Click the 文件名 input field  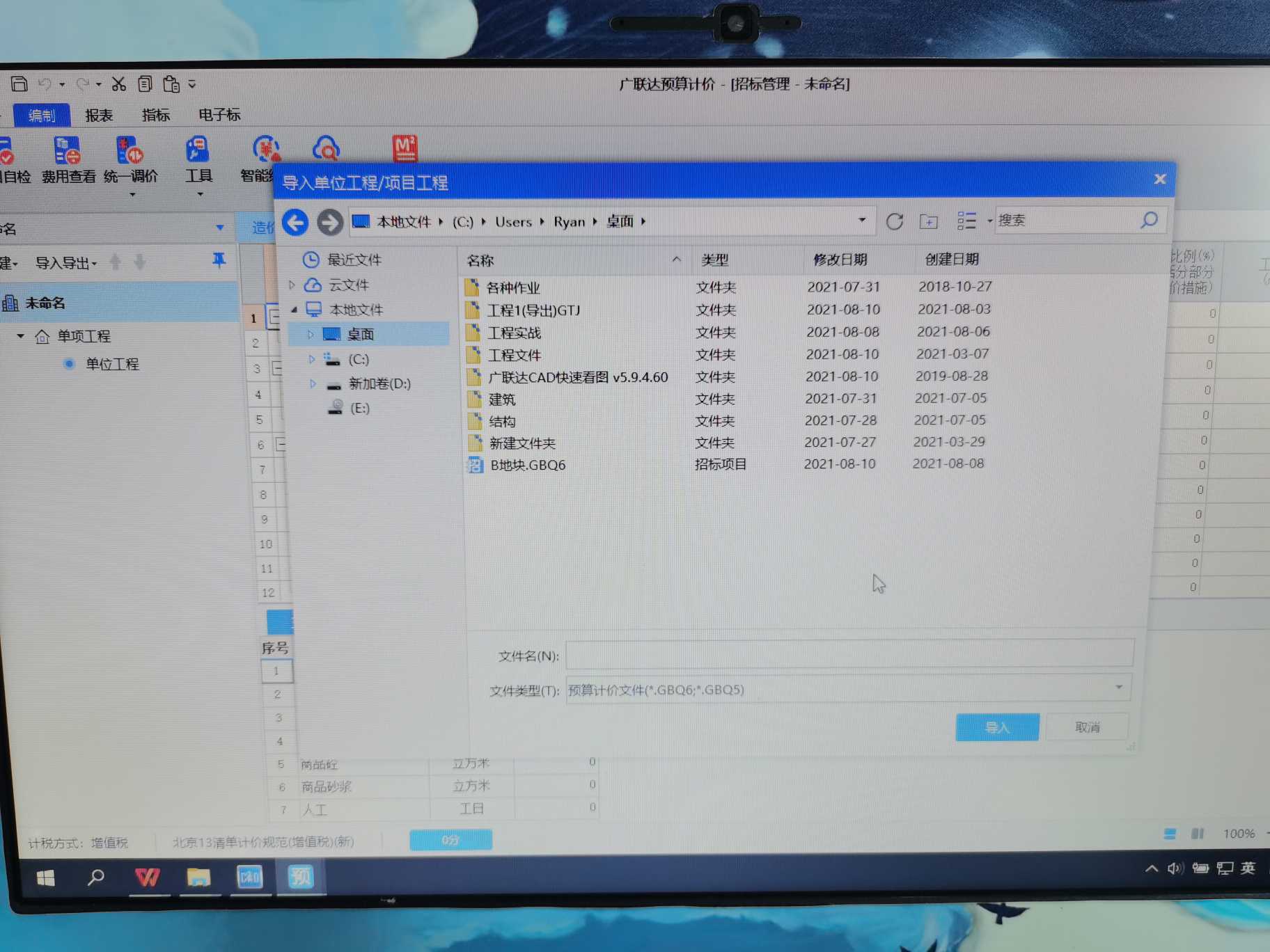click(x=849, y=654)
